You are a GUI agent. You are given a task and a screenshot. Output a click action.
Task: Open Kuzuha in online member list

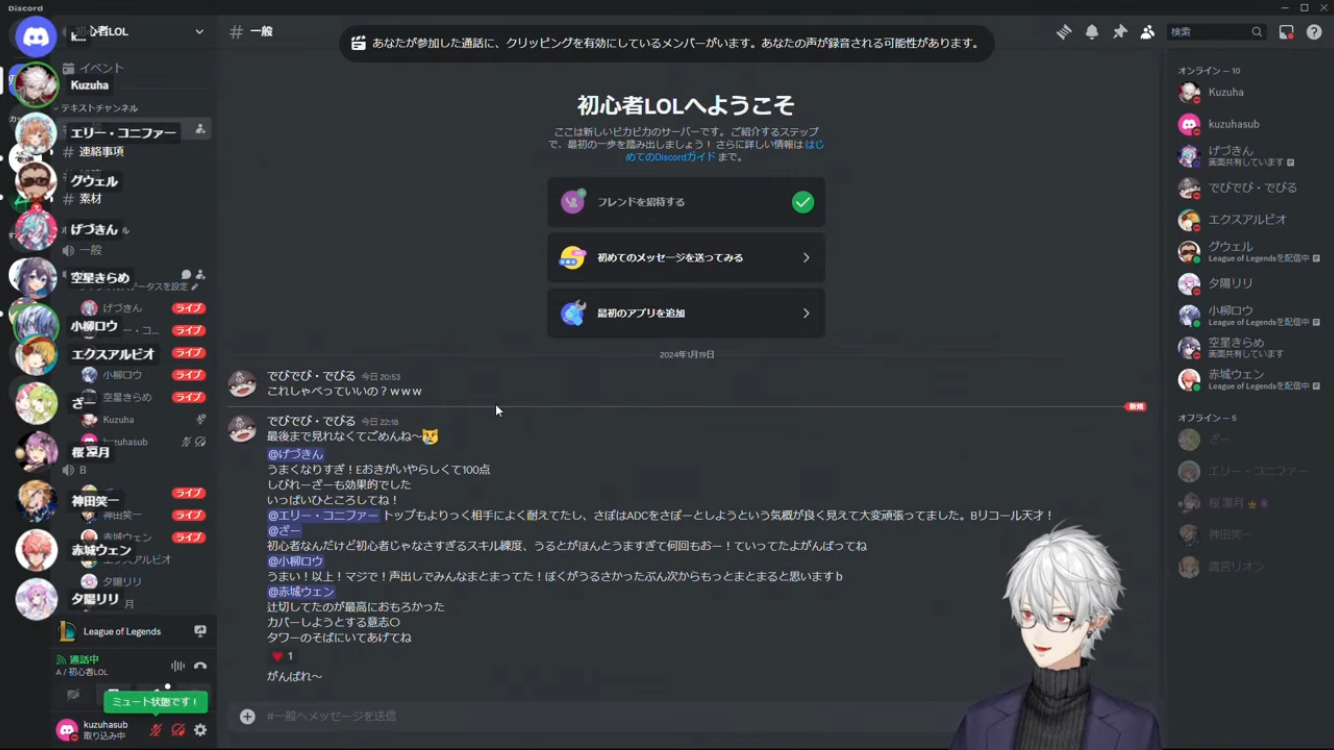[1248, 92]
